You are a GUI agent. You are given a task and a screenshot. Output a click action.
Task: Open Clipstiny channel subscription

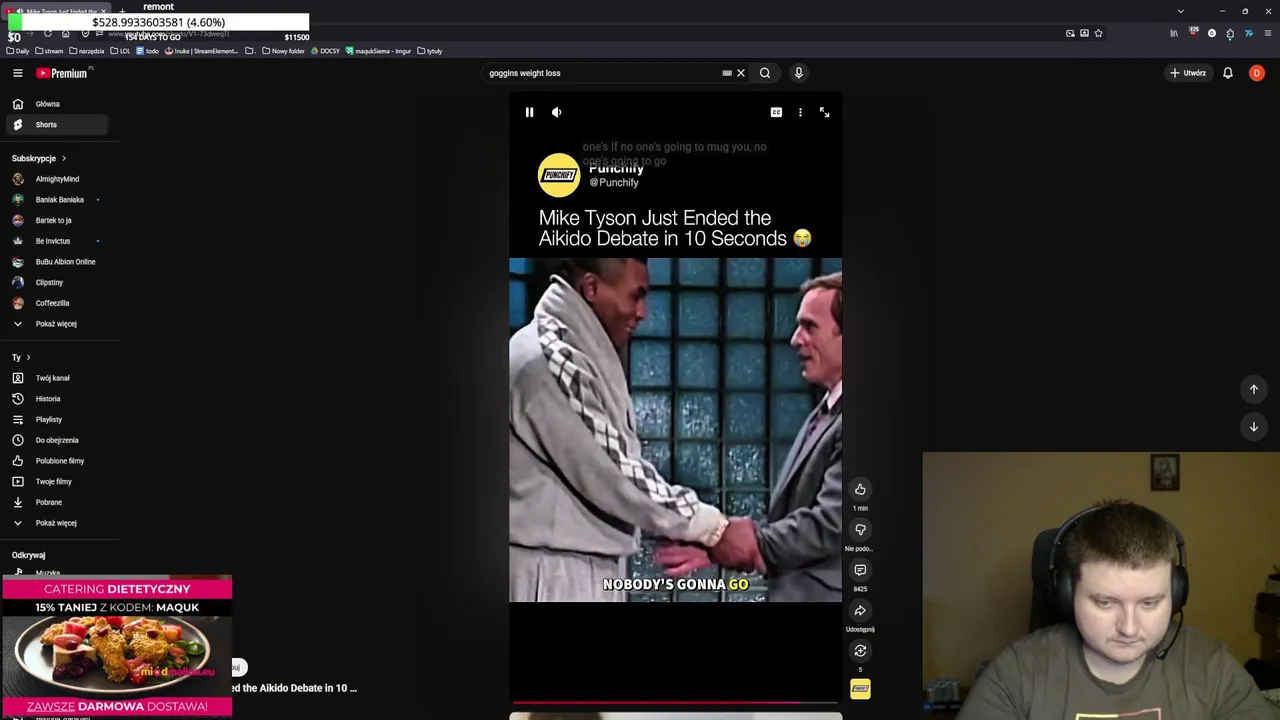[56, 282]
